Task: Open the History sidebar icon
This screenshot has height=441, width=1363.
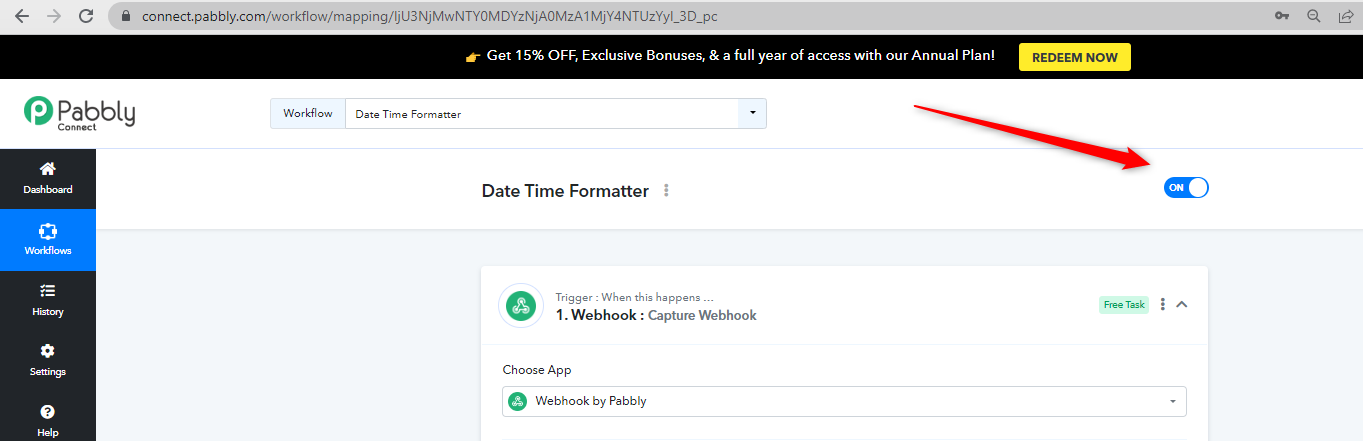Action: [x=47, y=291]
